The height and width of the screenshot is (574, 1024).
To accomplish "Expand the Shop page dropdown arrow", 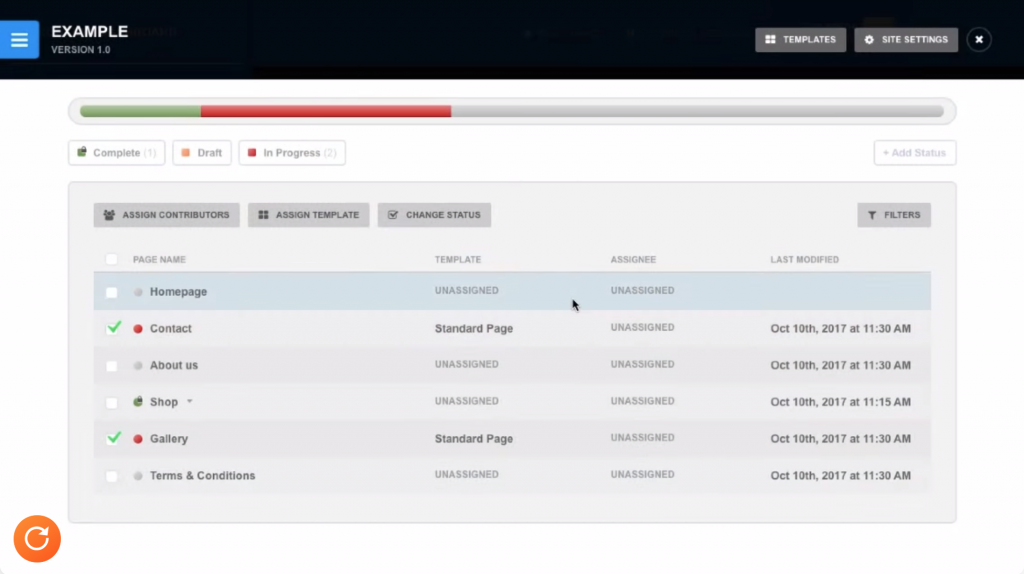I will click(190, 402).
